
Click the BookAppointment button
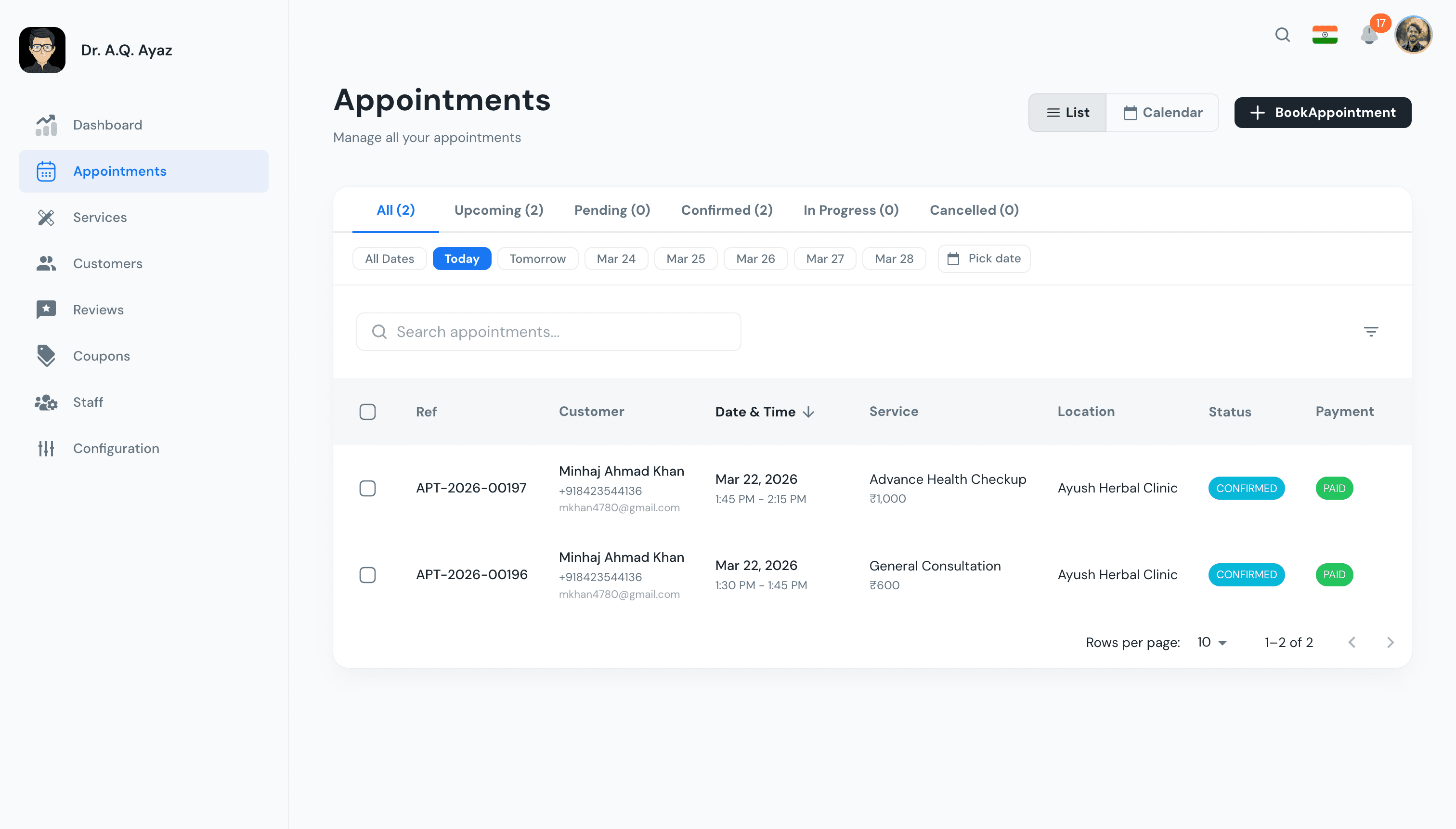[1322, 112]
